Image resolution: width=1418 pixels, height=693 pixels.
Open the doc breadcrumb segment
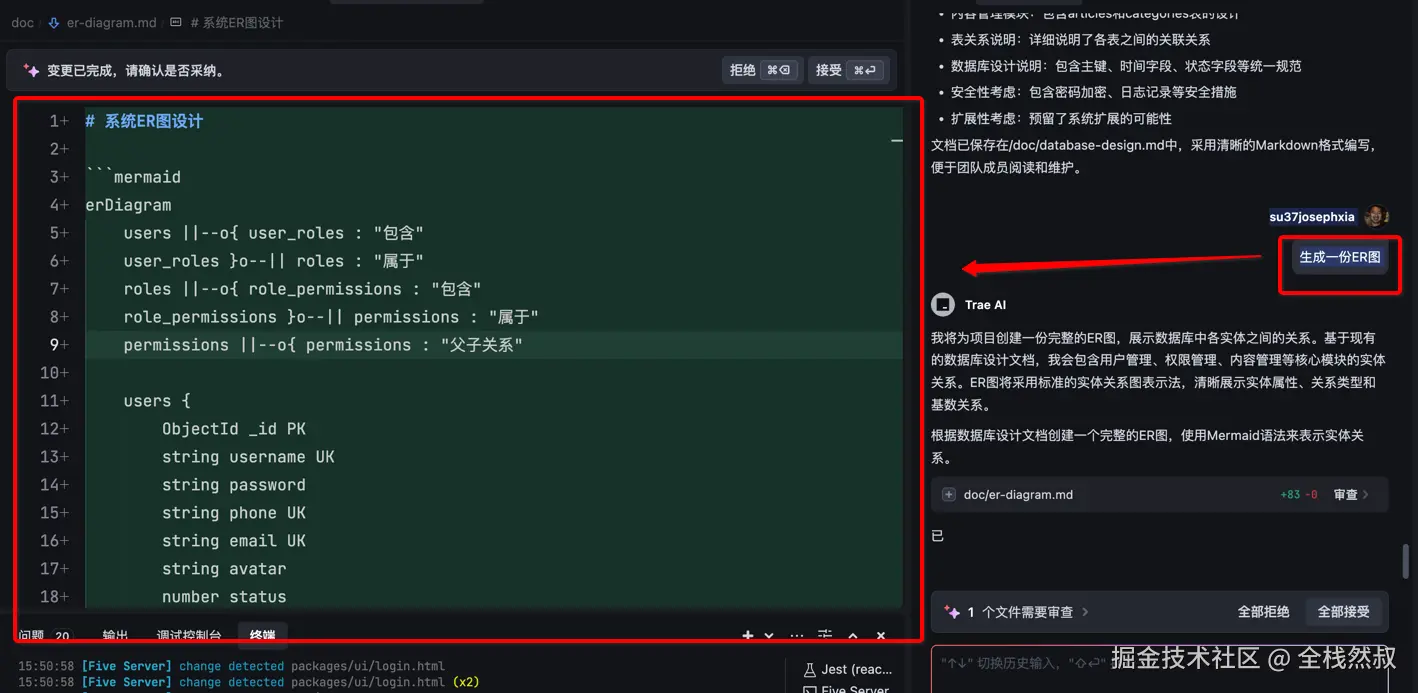coord(22,22)
